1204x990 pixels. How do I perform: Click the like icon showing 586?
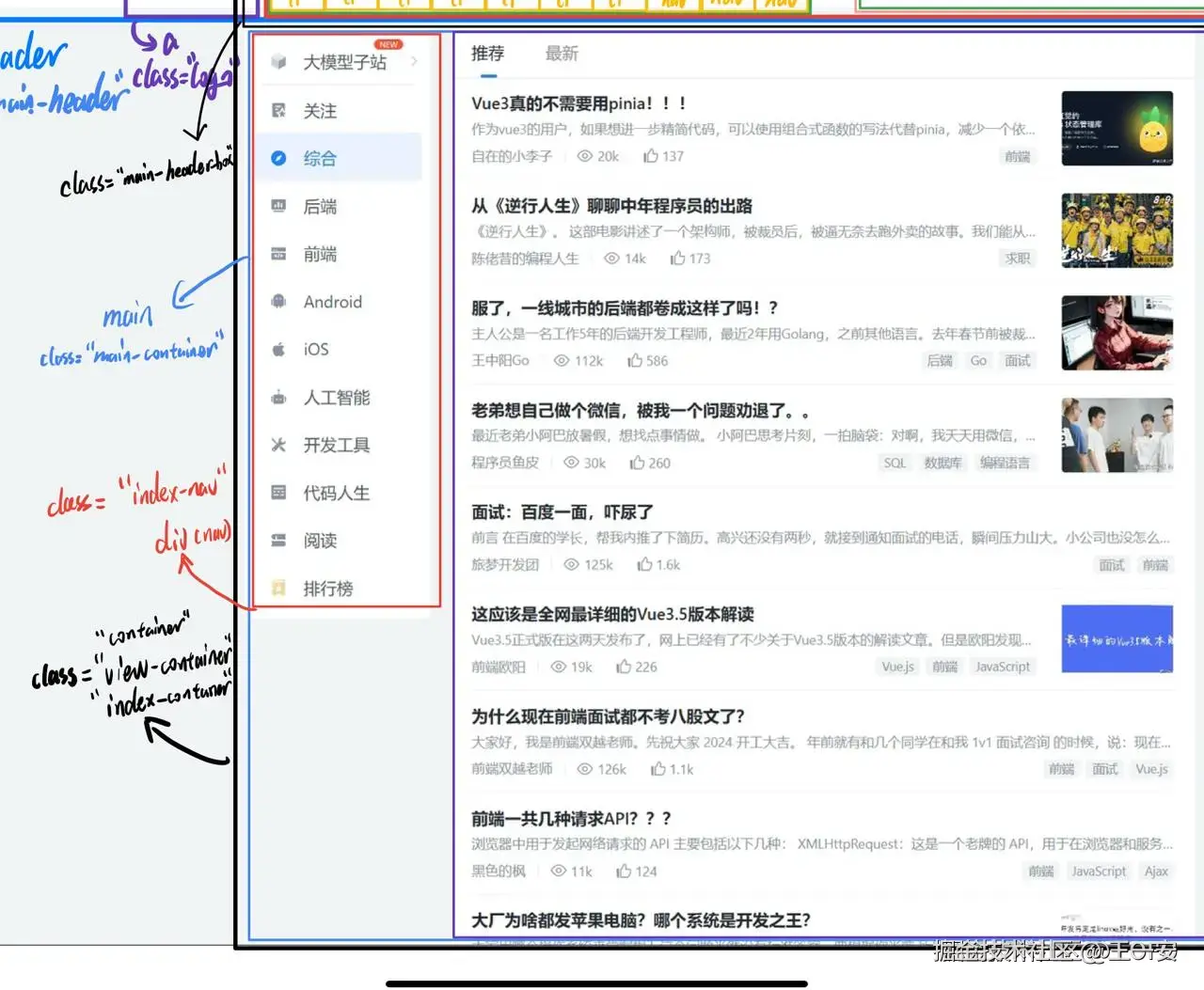click(x=635, y=360)
